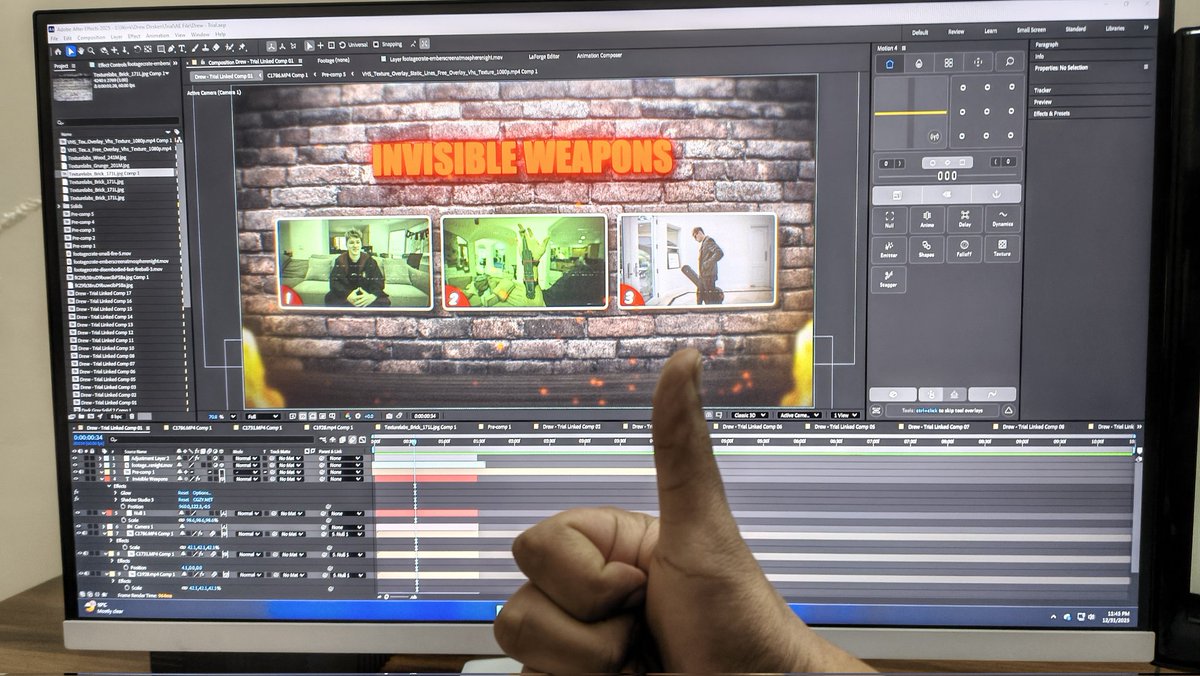Open blending Mode dropdown for Adjustment Layer 2
The width and height of the screenshot is (1200, 676).
point(246,458)
